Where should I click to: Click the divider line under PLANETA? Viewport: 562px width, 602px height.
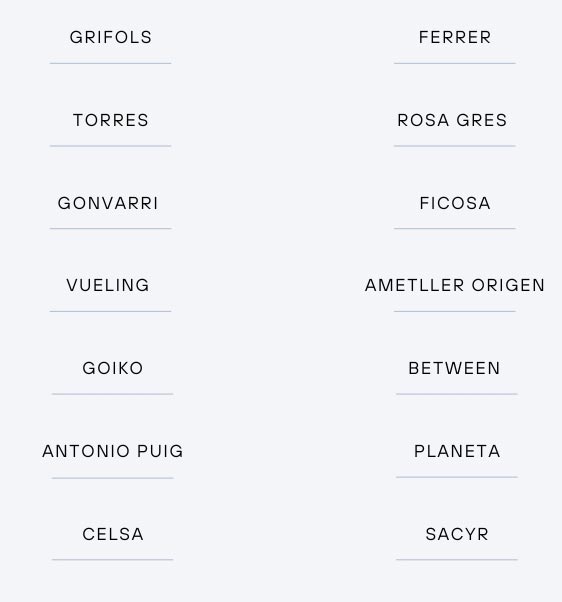457,477
